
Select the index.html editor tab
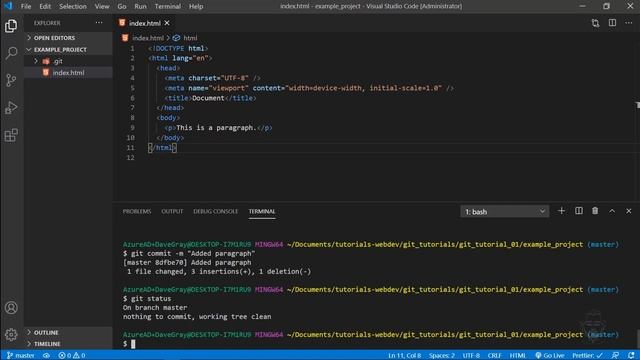coord(144,23)
